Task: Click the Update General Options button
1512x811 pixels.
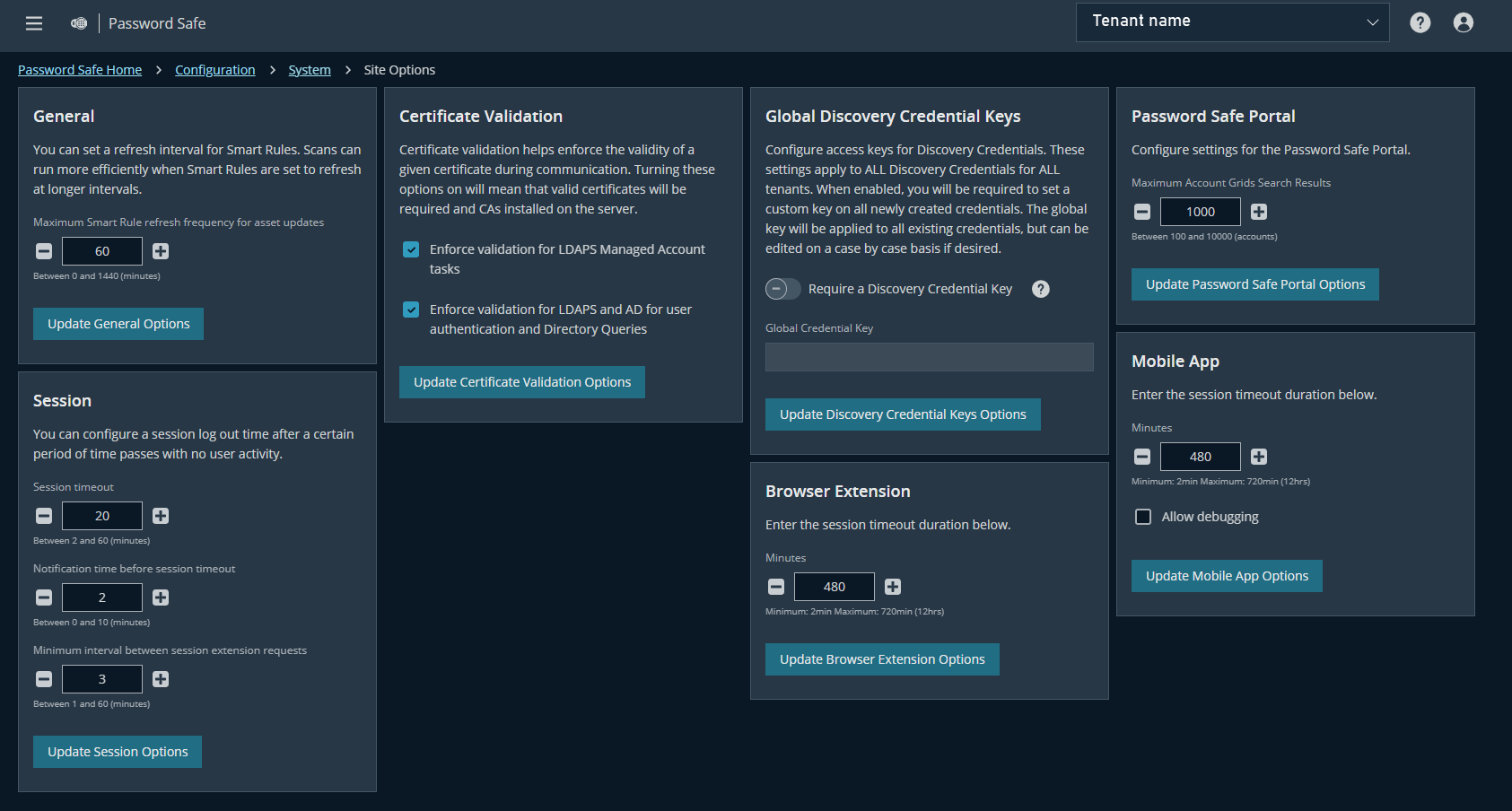Action: click(x=118, y=323)
